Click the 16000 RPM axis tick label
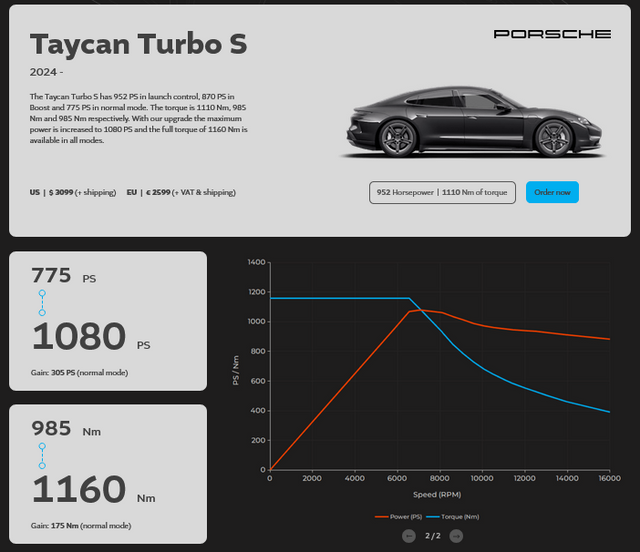This screenshot has height=552, width=640. 609,478
